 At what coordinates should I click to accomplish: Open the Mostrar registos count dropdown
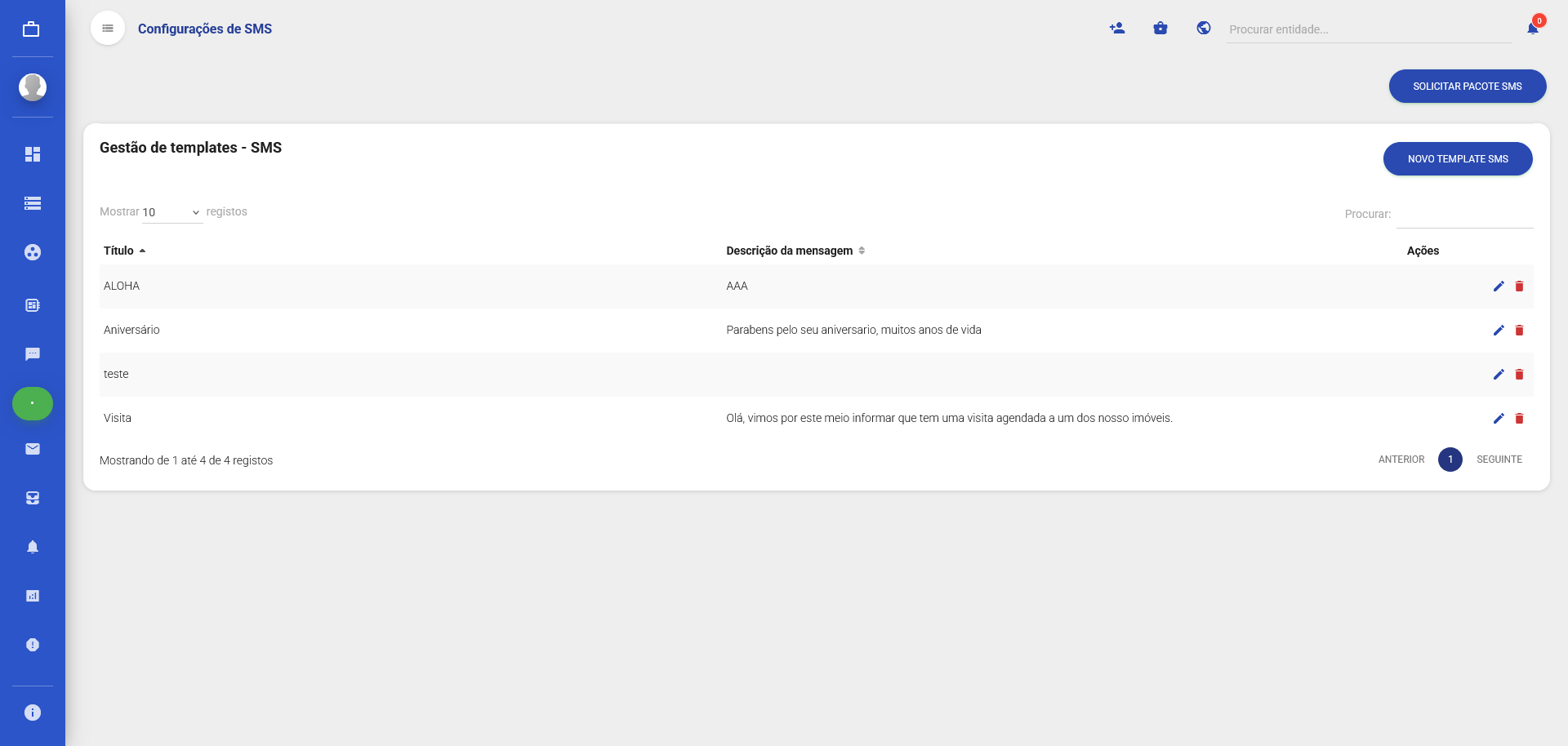pos(171,212)
